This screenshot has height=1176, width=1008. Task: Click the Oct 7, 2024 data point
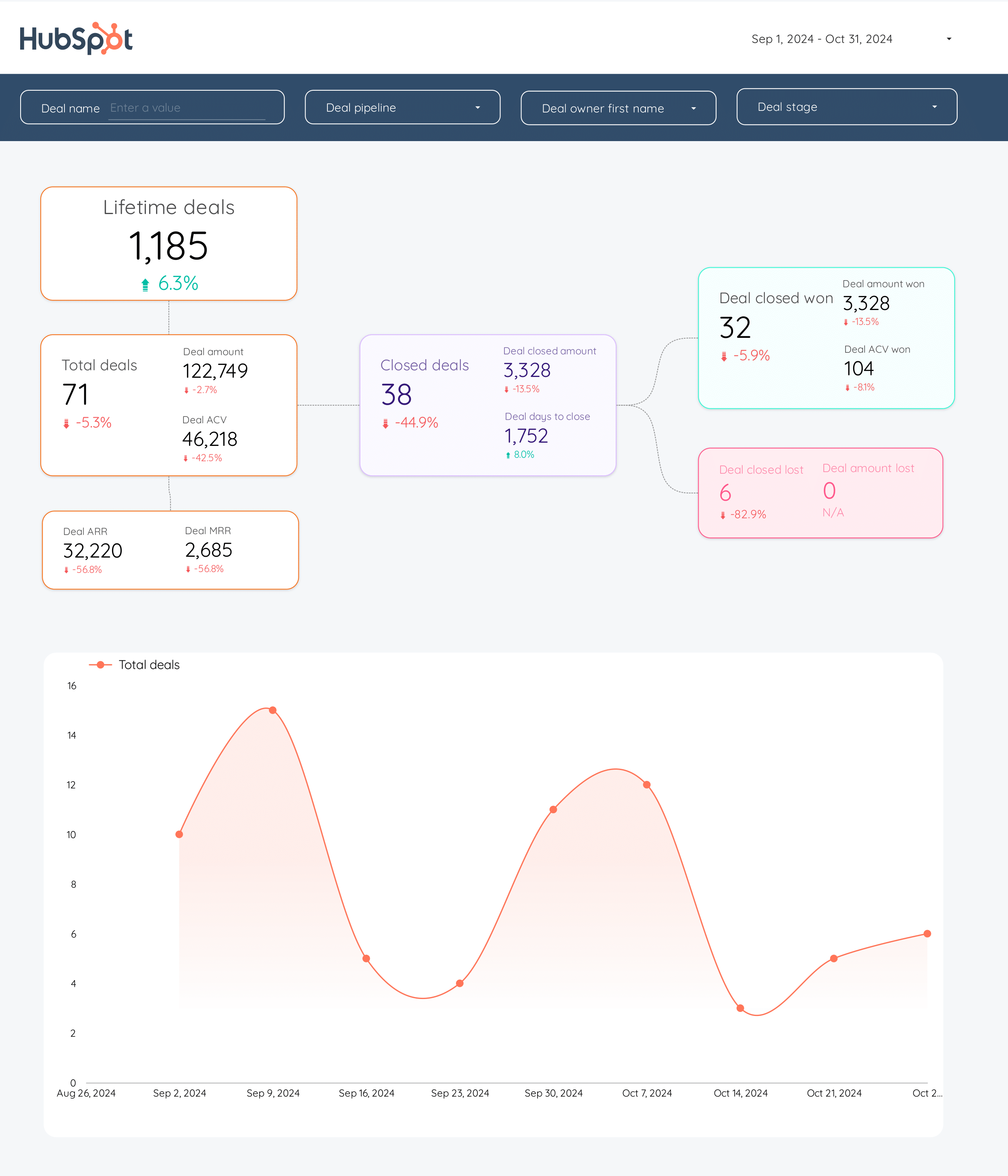click(646, 785)
